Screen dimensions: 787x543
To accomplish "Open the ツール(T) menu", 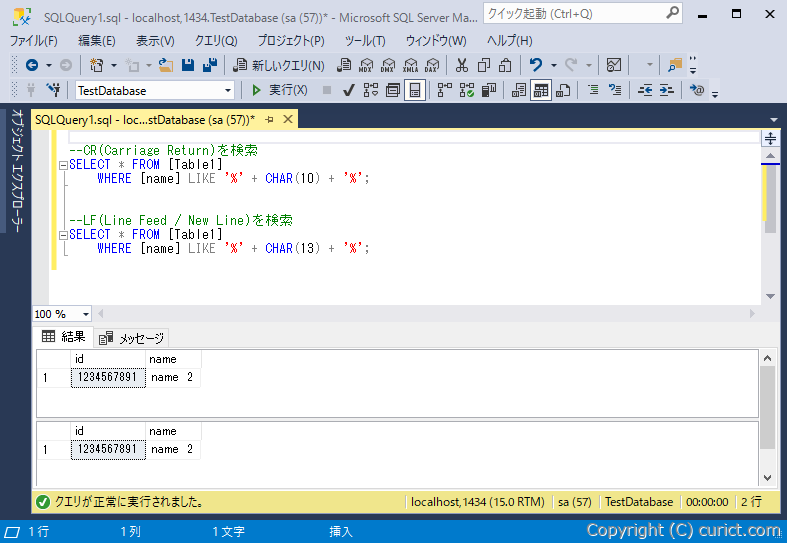I will pos(365,41).
